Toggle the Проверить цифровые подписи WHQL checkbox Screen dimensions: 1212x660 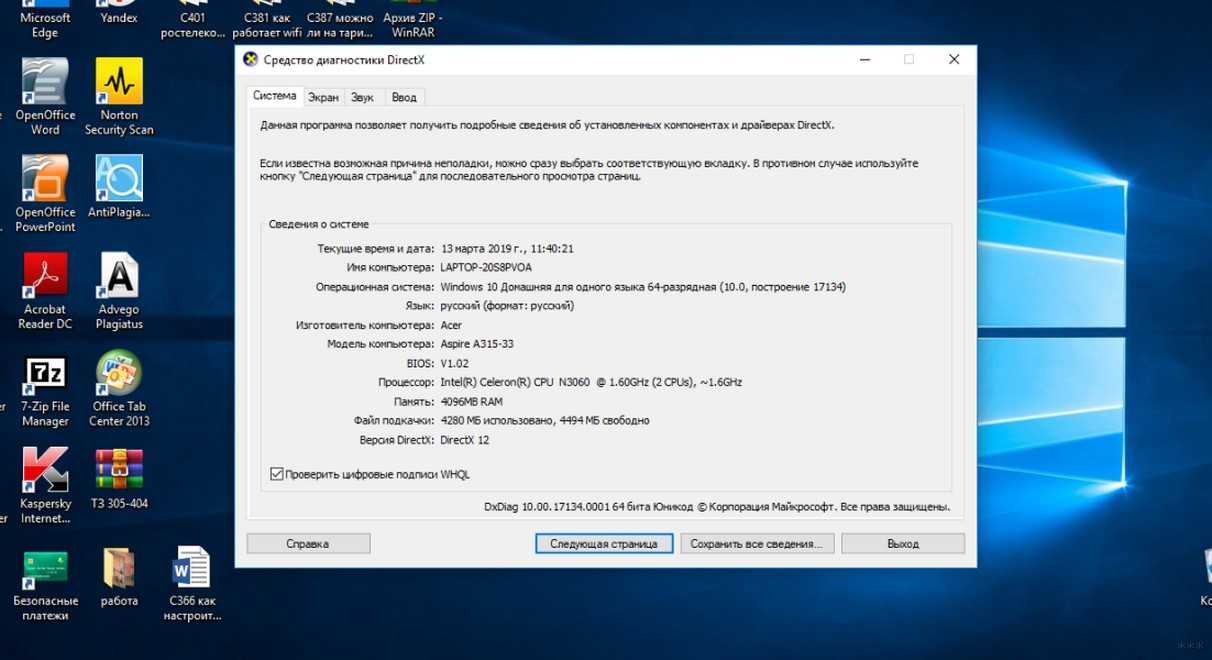[277, 474]
